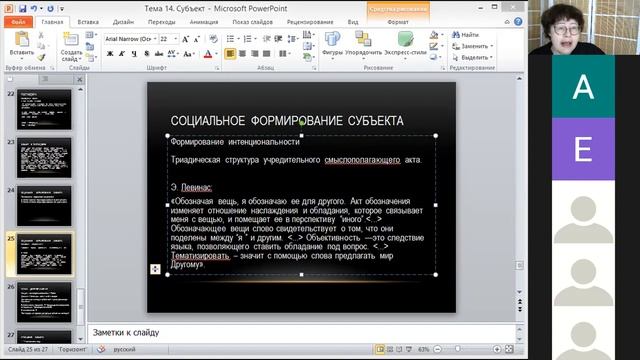Select slide 24 thumbnail
The height and width of the screenshot is (360, 640).
[x=44, y=206]
